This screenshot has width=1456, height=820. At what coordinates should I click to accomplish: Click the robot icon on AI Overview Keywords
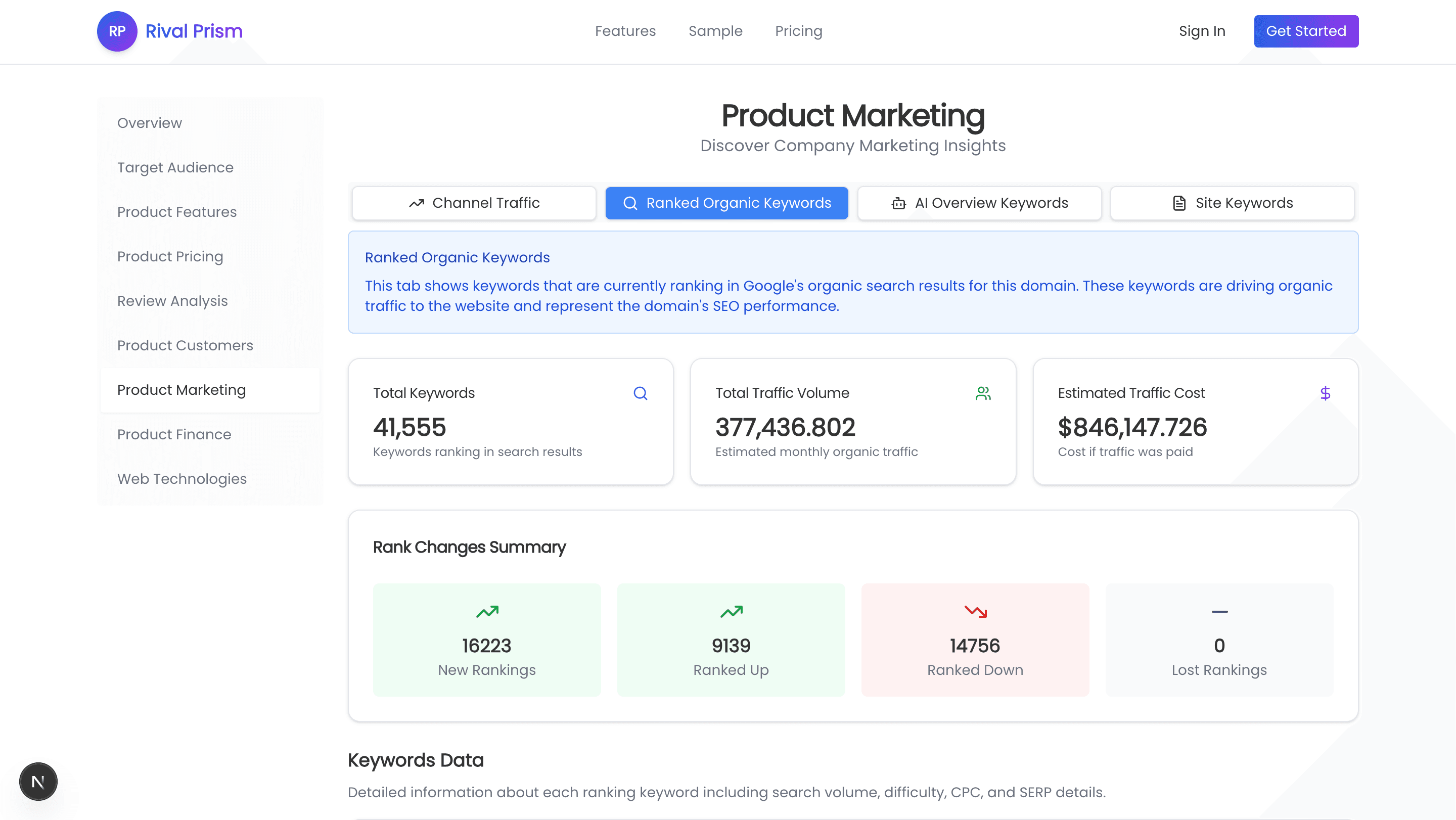898,202
